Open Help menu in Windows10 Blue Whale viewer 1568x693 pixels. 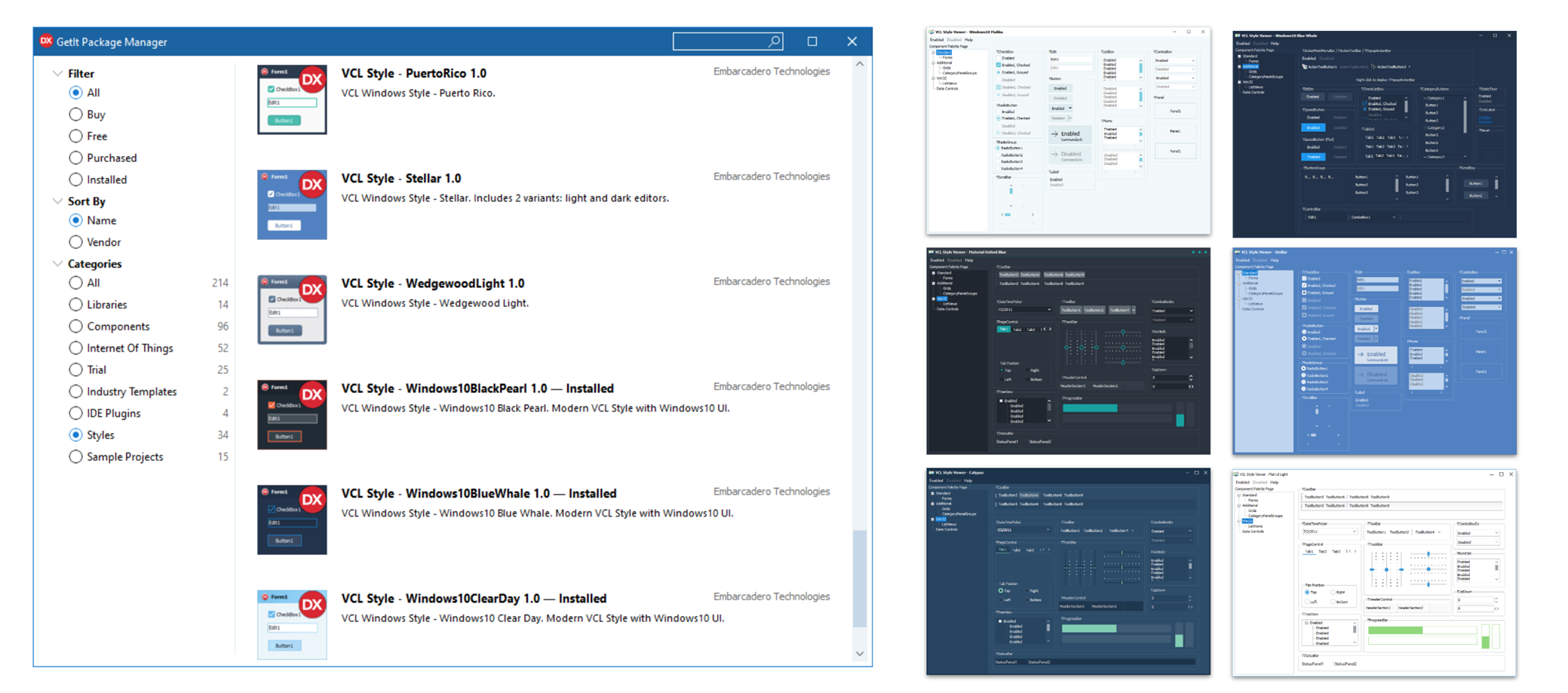tap(1275, 43)
